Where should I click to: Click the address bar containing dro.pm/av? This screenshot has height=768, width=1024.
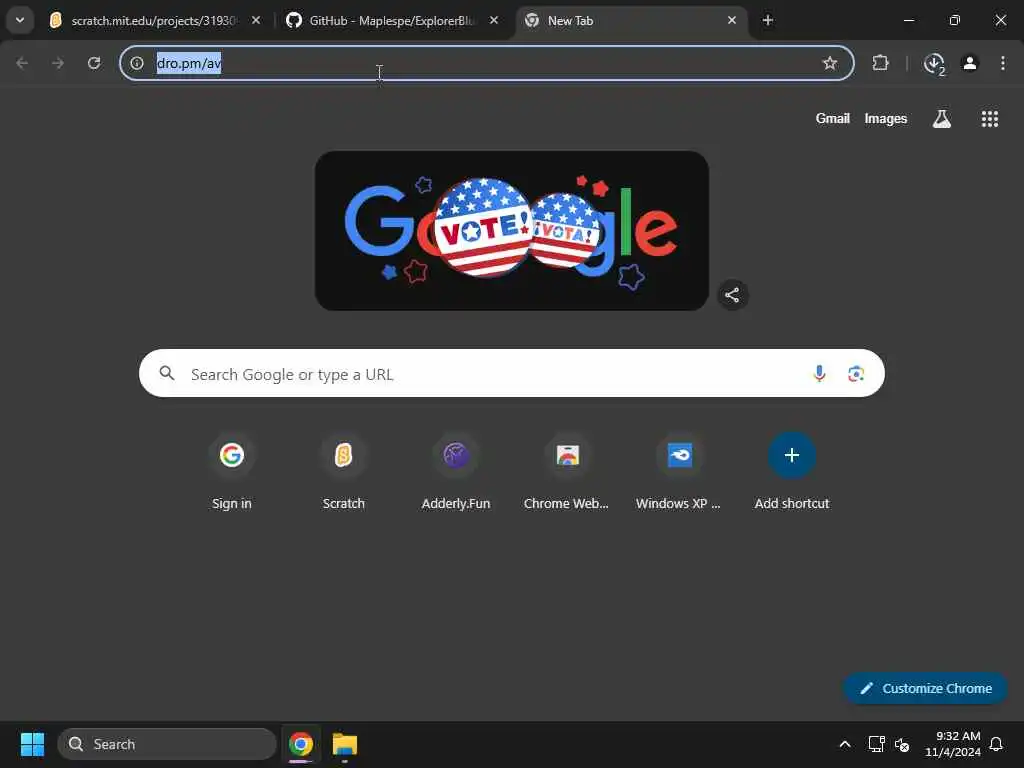point(487,63)
